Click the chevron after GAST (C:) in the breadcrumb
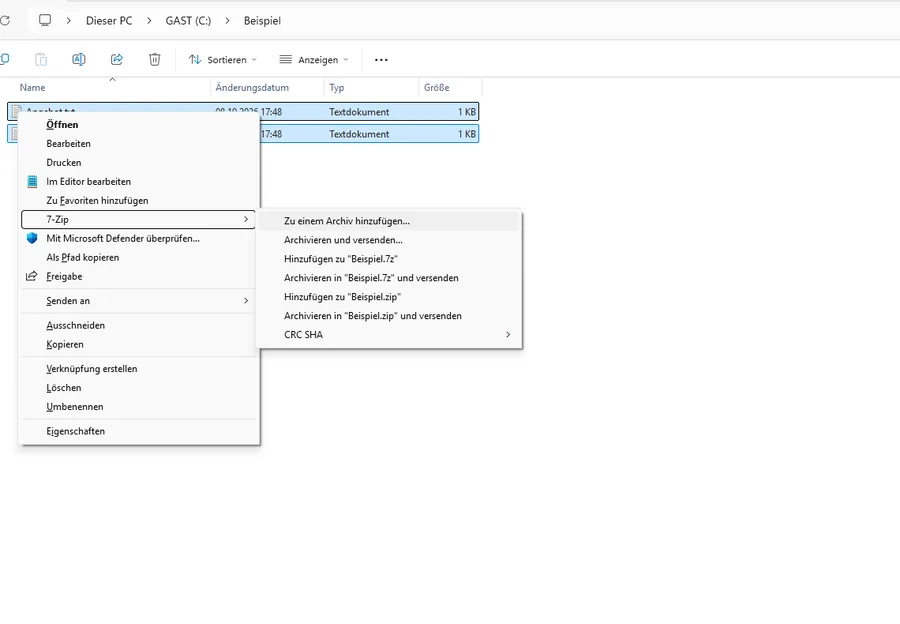 (227, 21)
